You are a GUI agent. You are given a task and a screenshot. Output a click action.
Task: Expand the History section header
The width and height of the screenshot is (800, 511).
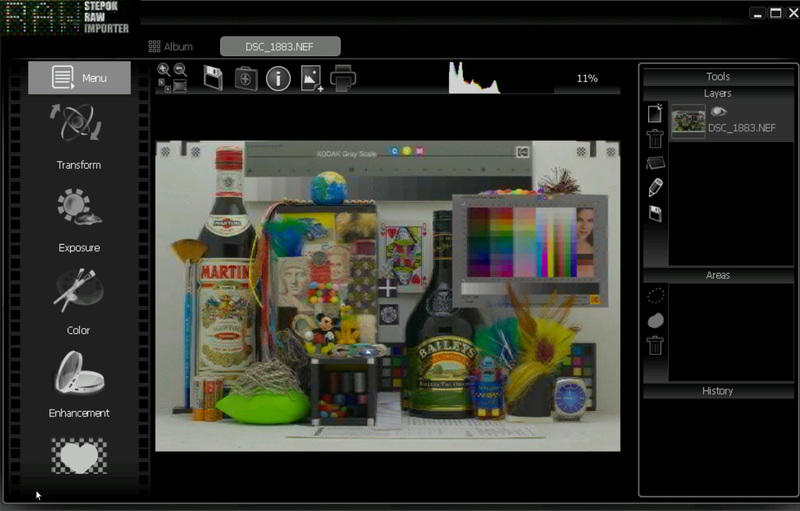click(x=718, y=391)
